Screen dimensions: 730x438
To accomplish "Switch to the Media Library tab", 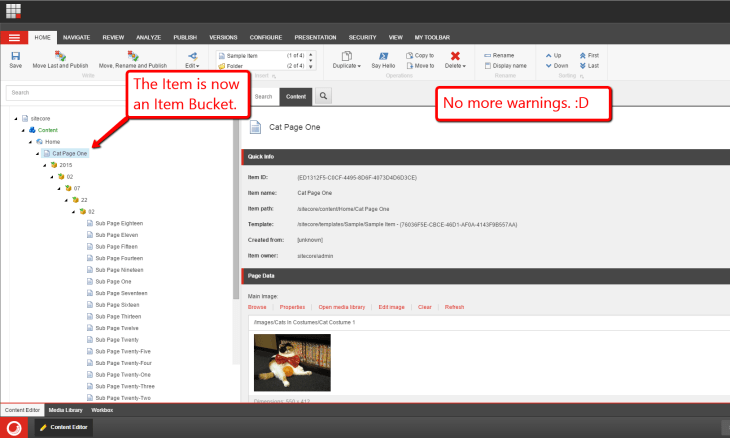I will 64,410.
